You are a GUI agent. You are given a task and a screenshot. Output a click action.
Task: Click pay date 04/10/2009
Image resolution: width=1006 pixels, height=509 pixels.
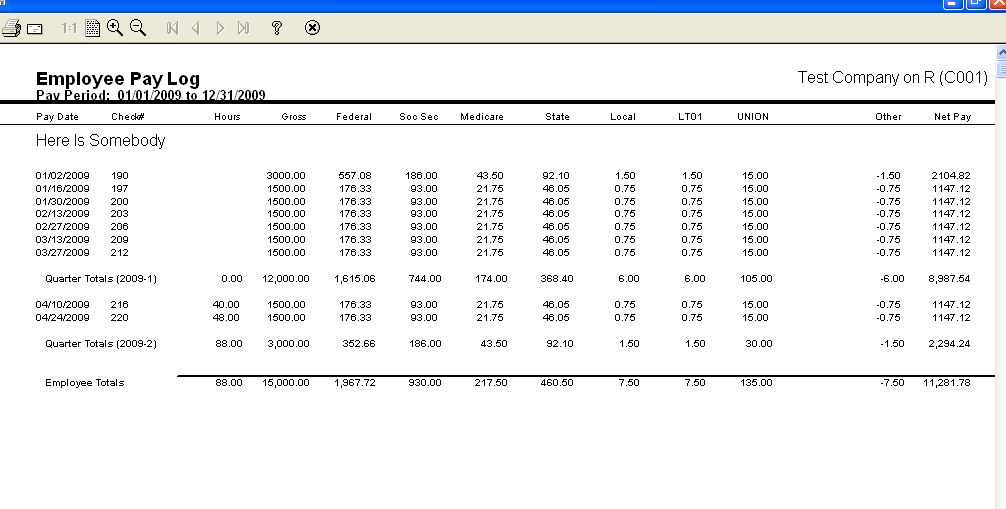(x=62, y=305)
